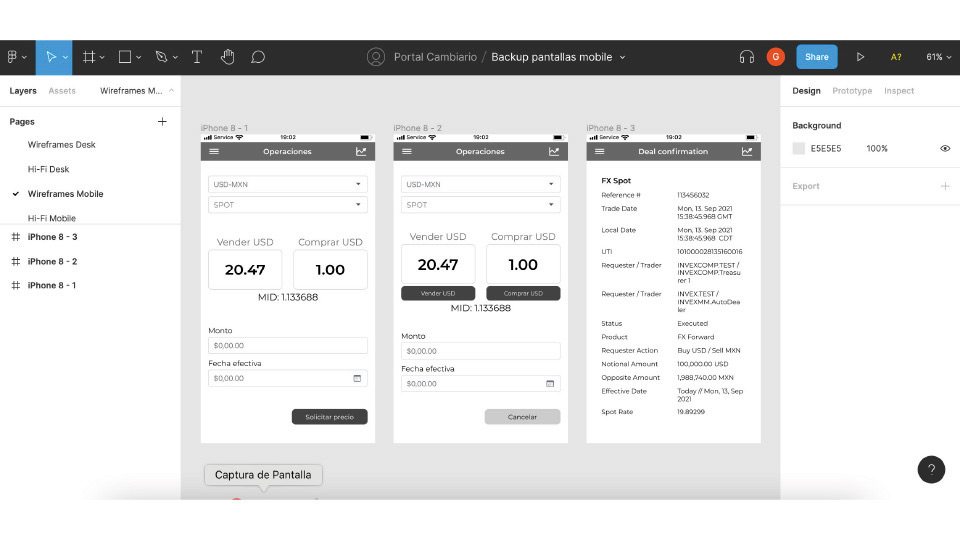Image resolution: width=960 pixels, height=540 pixels.
Task: Select the Move tool
Action: tap(52, 57)
